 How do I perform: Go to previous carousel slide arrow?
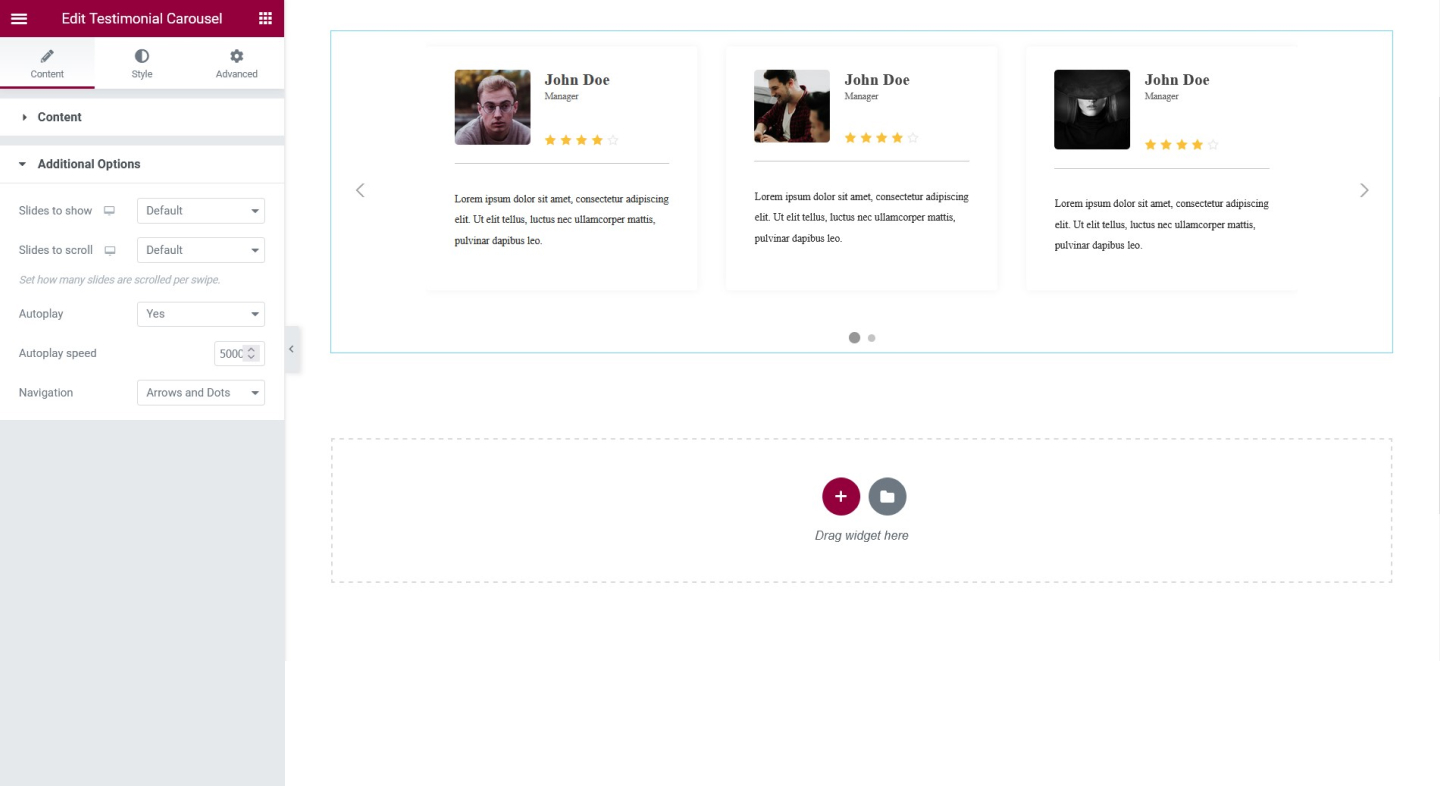[x=360, y=190]
